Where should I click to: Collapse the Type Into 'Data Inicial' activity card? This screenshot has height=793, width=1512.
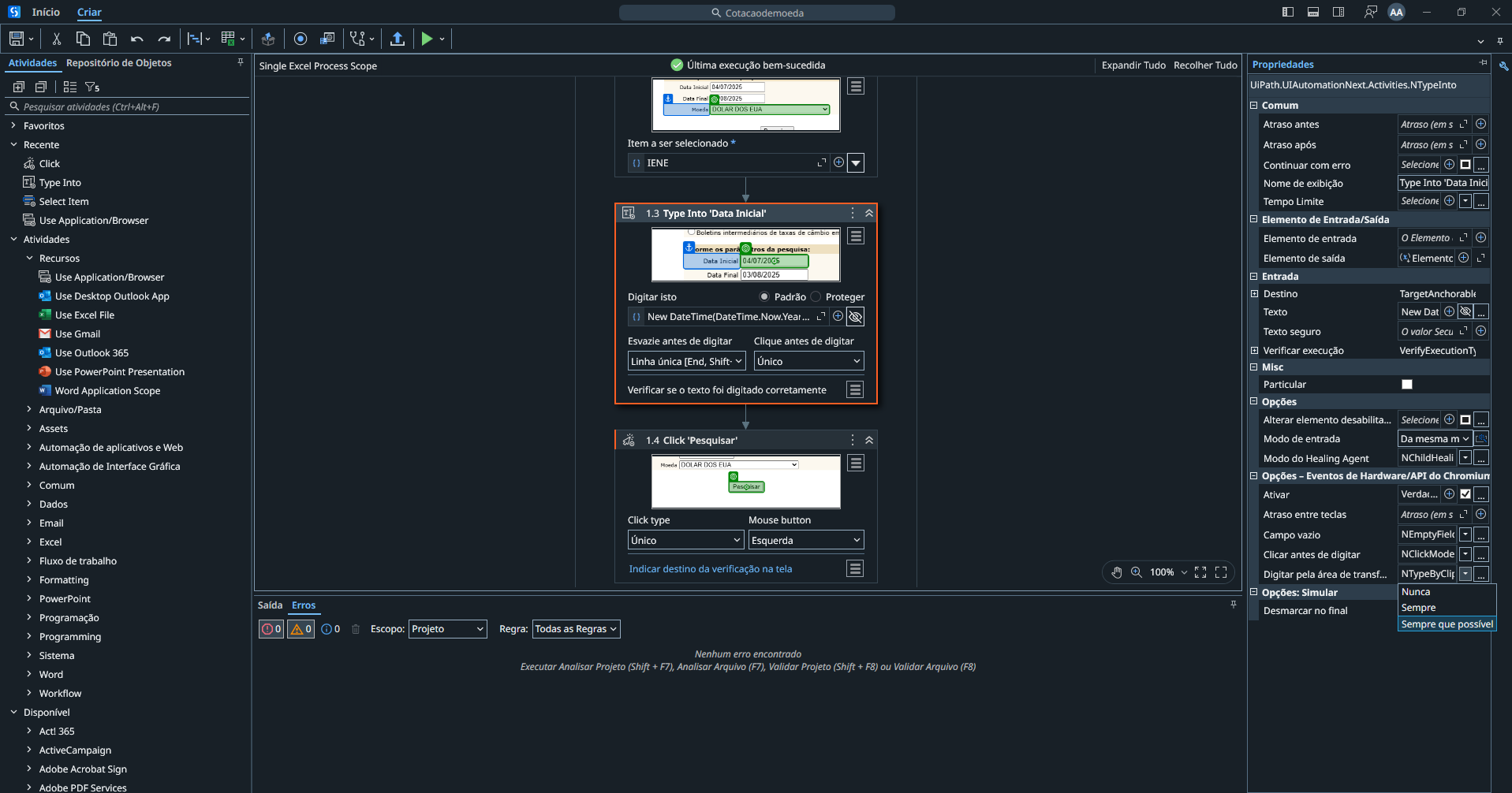869,213
